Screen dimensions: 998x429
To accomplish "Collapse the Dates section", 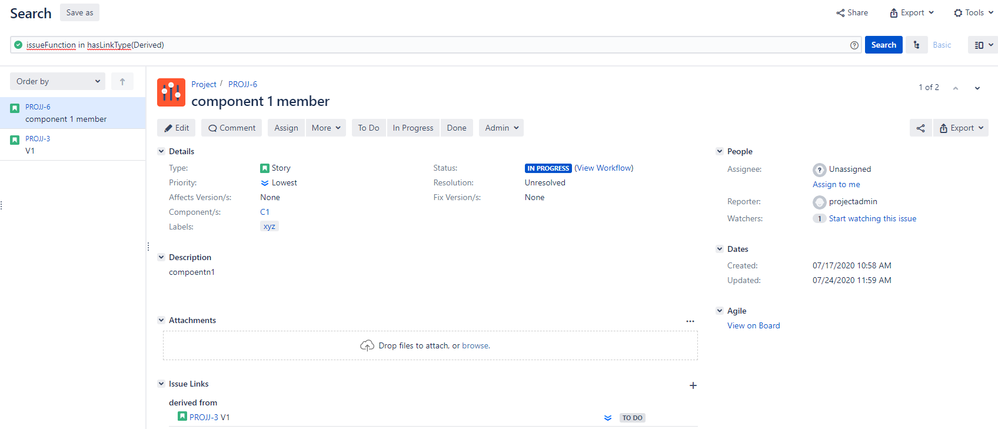I will click(719, 249).
